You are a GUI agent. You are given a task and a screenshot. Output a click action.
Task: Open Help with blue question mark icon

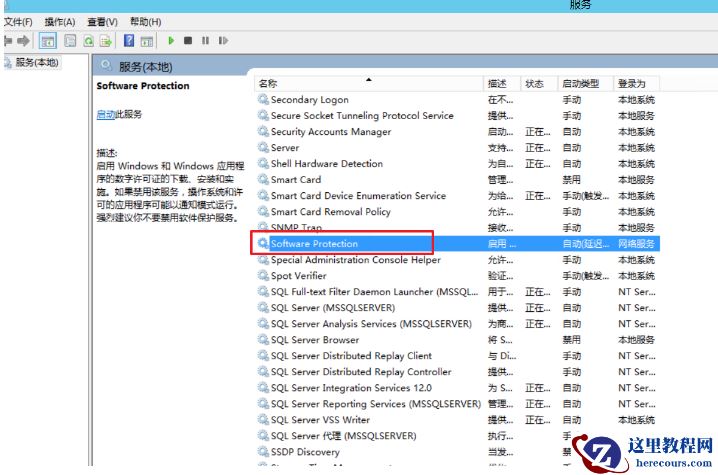(x=129, y=41)
